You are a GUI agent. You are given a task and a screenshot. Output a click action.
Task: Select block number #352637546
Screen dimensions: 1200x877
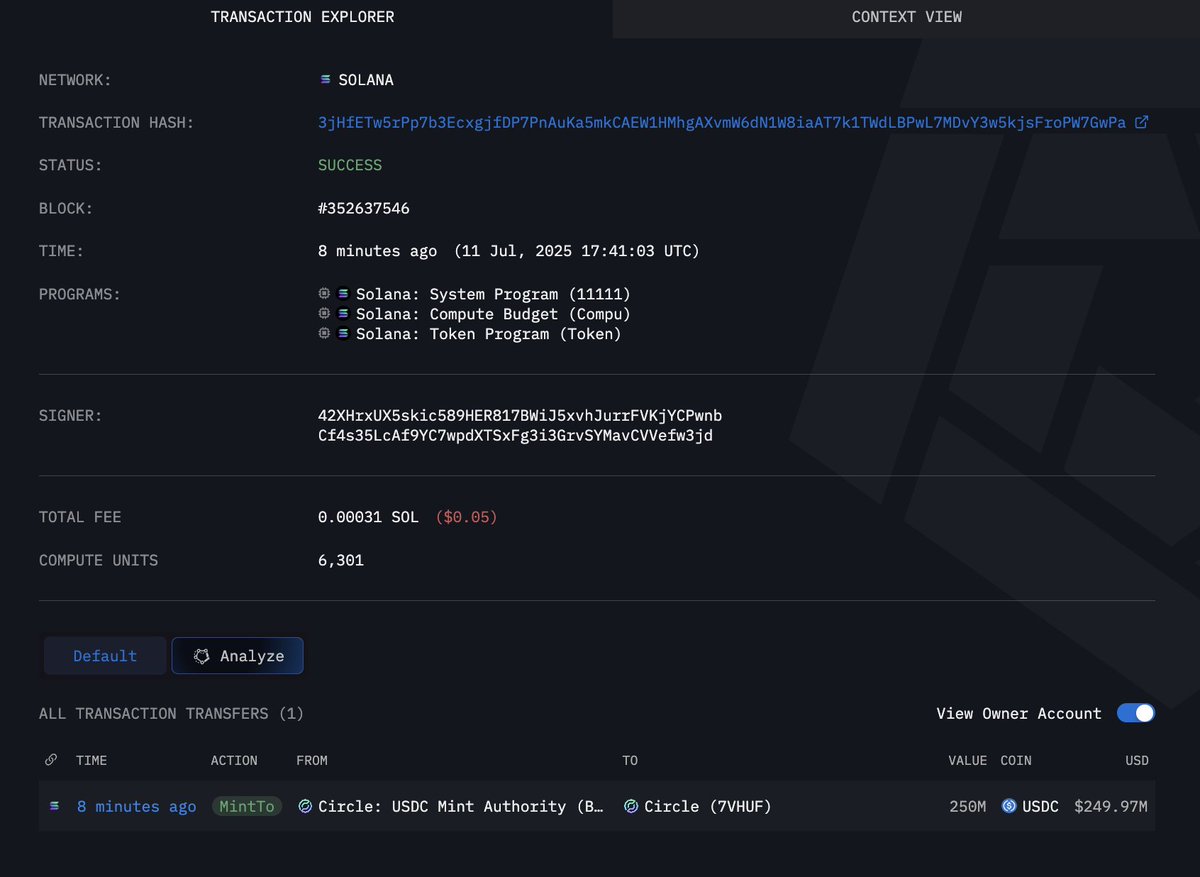click(x=364, y=208)
